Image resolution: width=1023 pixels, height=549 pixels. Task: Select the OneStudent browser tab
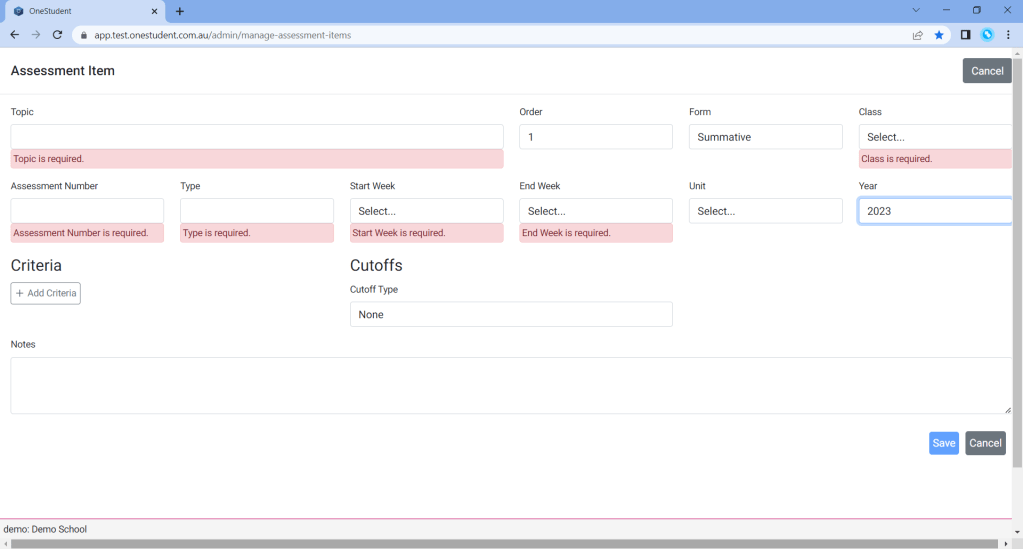pyautogui.click(x=80, y=11)
